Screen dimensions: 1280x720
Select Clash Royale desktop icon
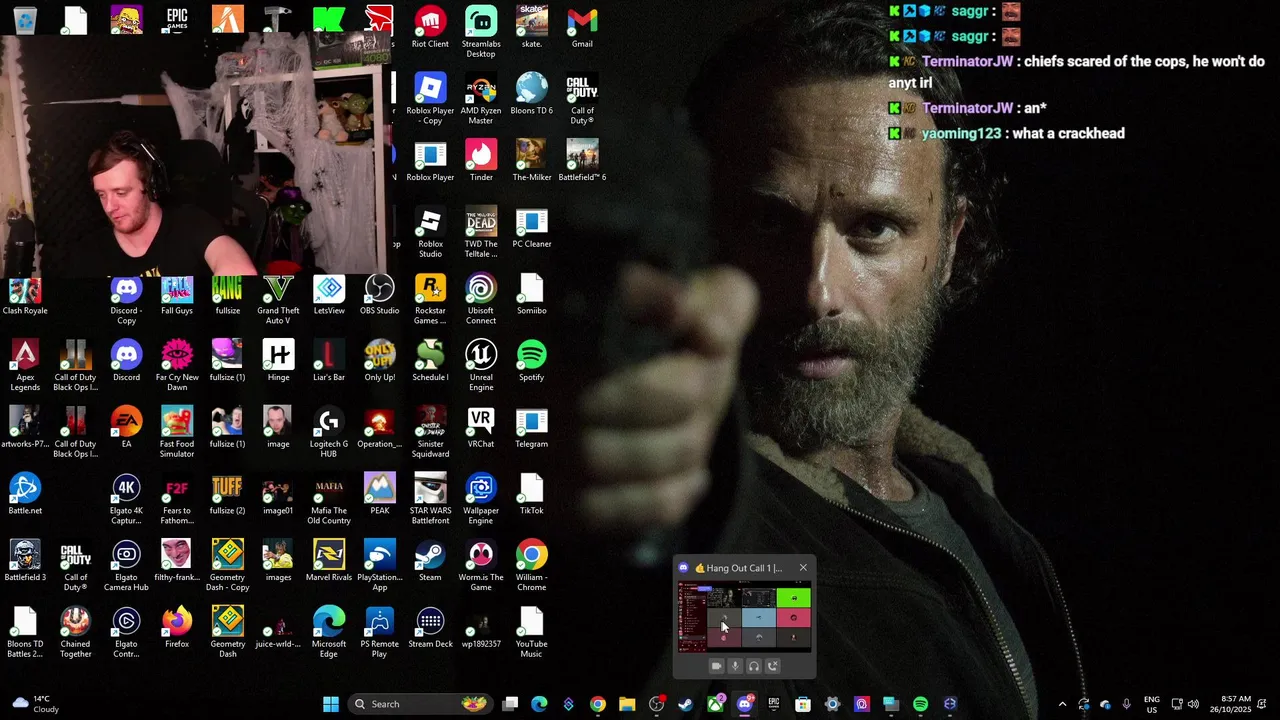[25, 294]
